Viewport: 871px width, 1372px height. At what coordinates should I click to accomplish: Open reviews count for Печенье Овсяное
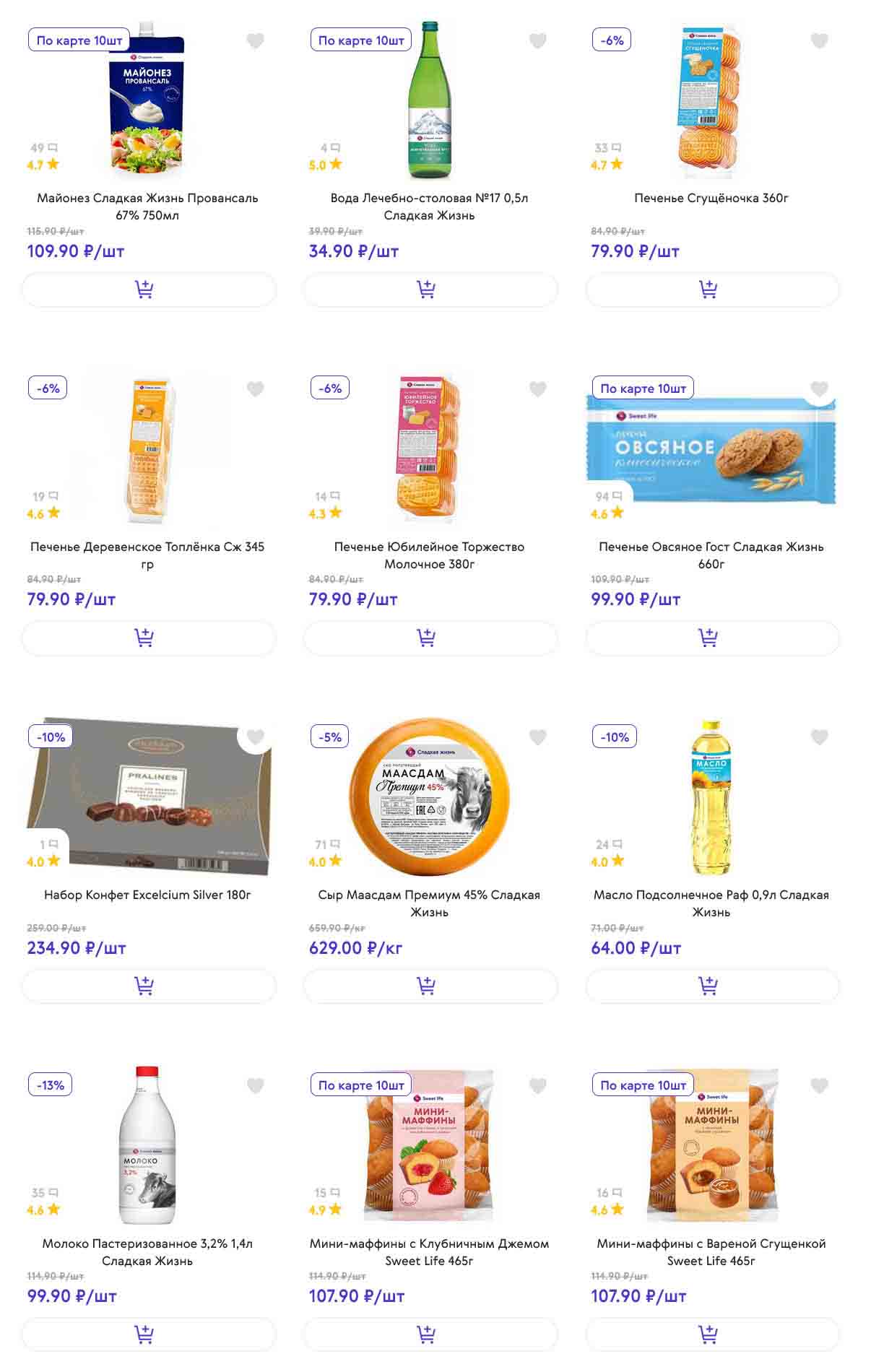608,496
